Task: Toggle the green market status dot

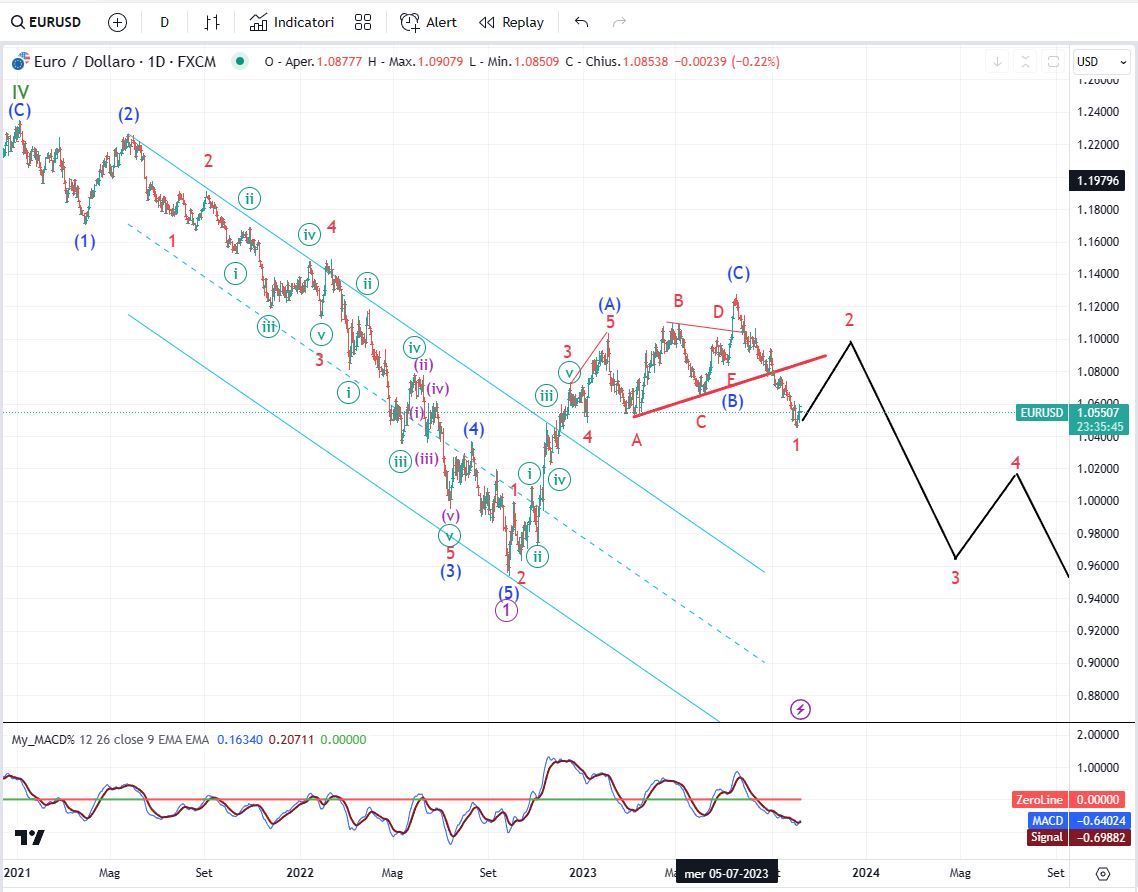Action: [238, 61]
